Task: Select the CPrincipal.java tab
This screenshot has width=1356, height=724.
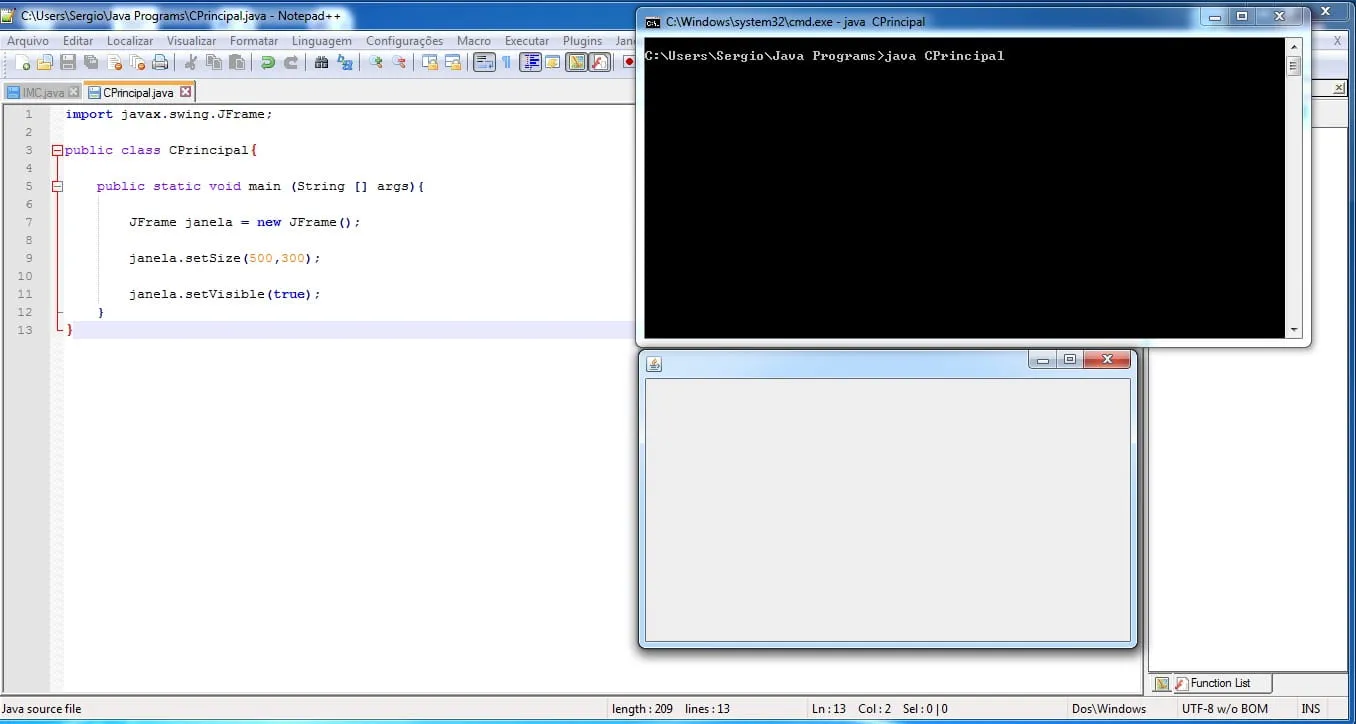Action: pos(138,93)
